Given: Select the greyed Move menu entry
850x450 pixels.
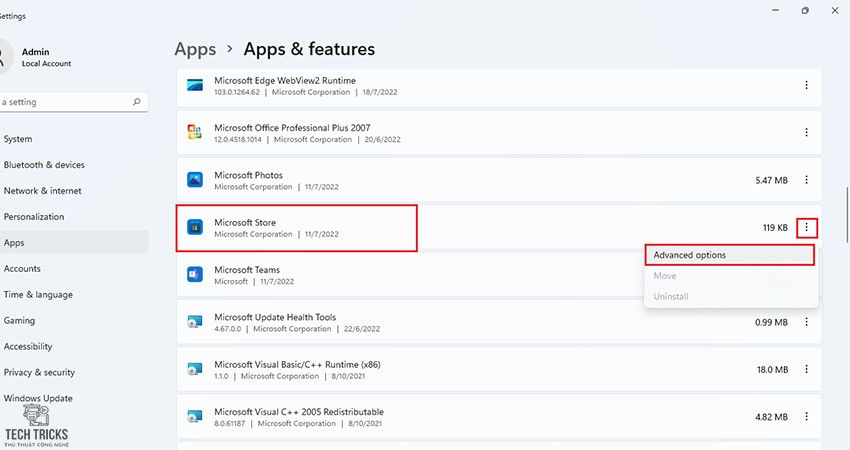Looking at the screenshot, I should tap(730, 275).
